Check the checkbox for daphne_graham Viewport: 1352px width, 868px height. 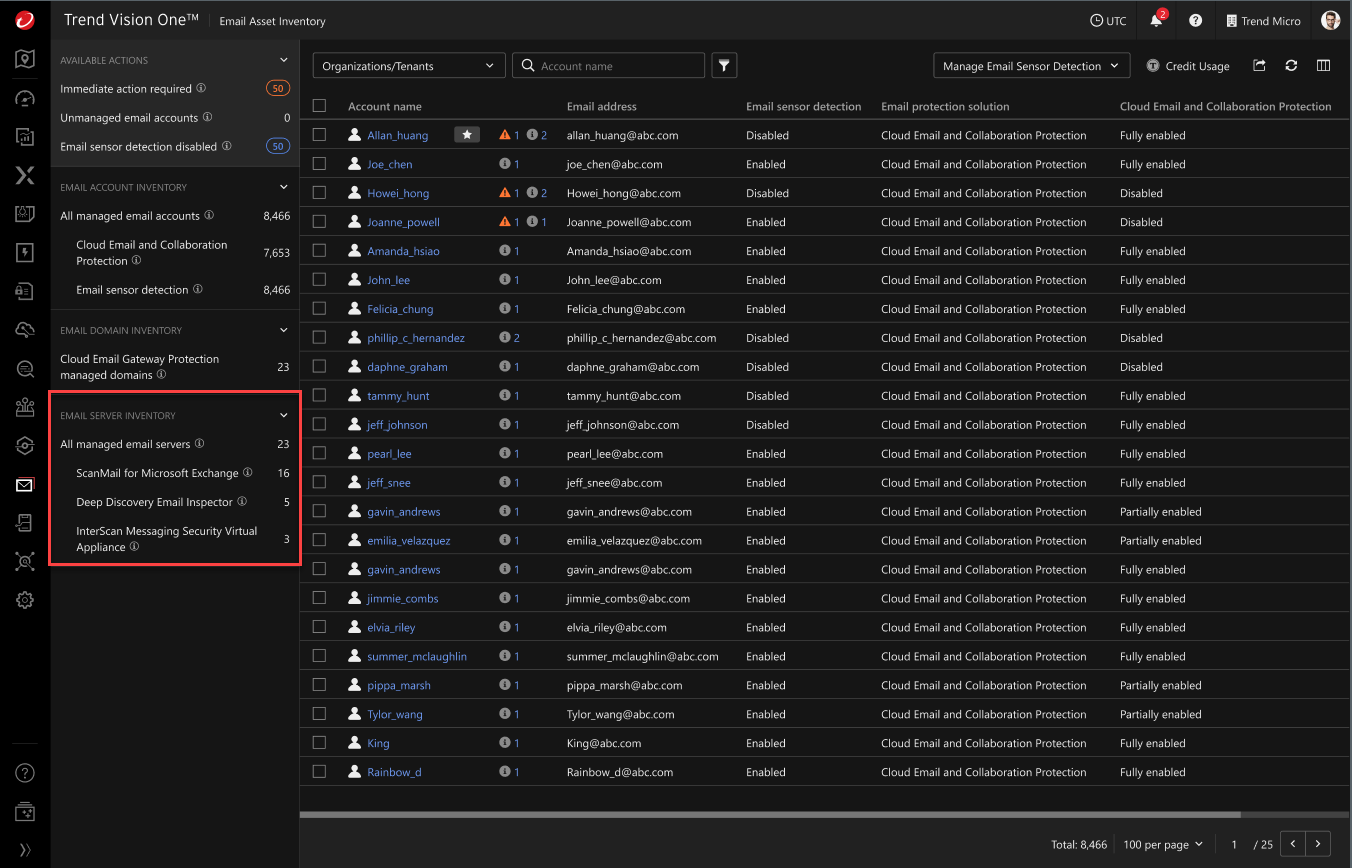point(320,366)
